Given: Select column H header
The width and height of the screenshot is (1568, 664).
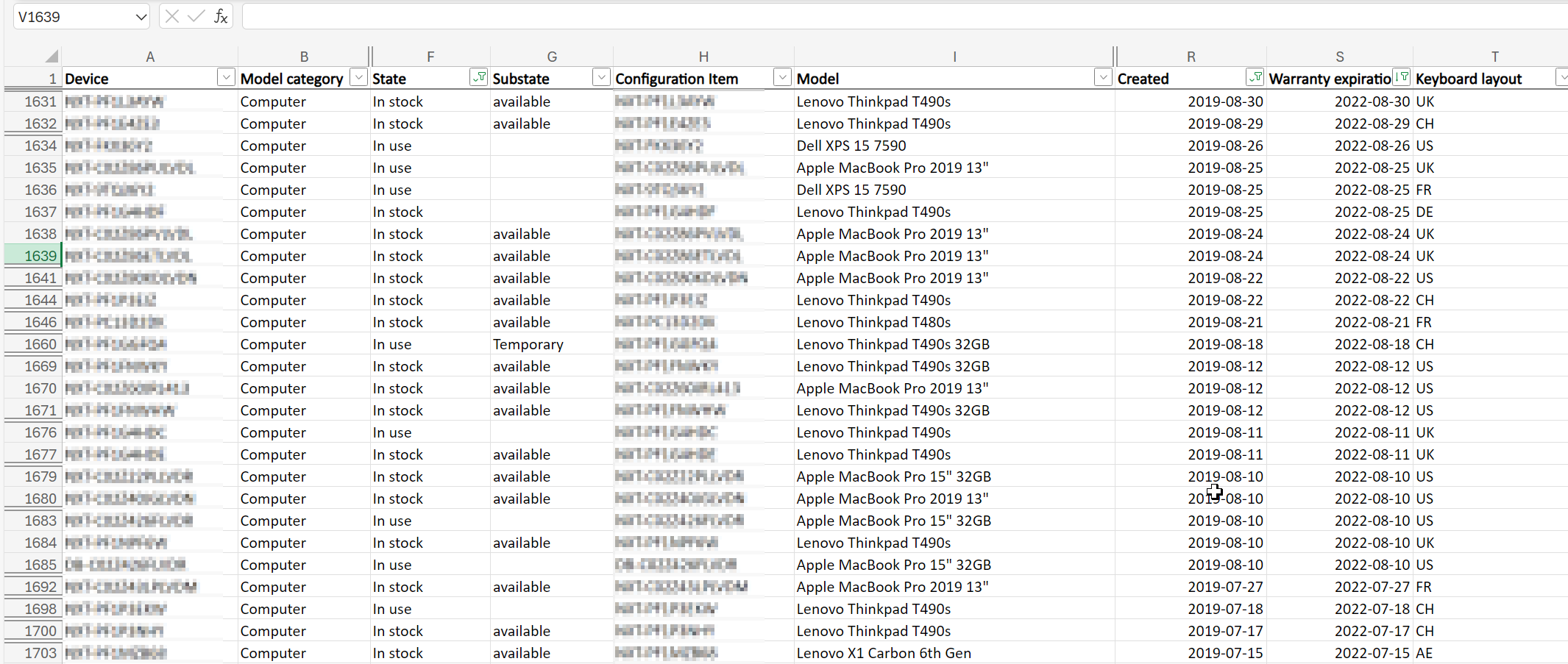Looking at the screenshot, I should click(703, 57).
